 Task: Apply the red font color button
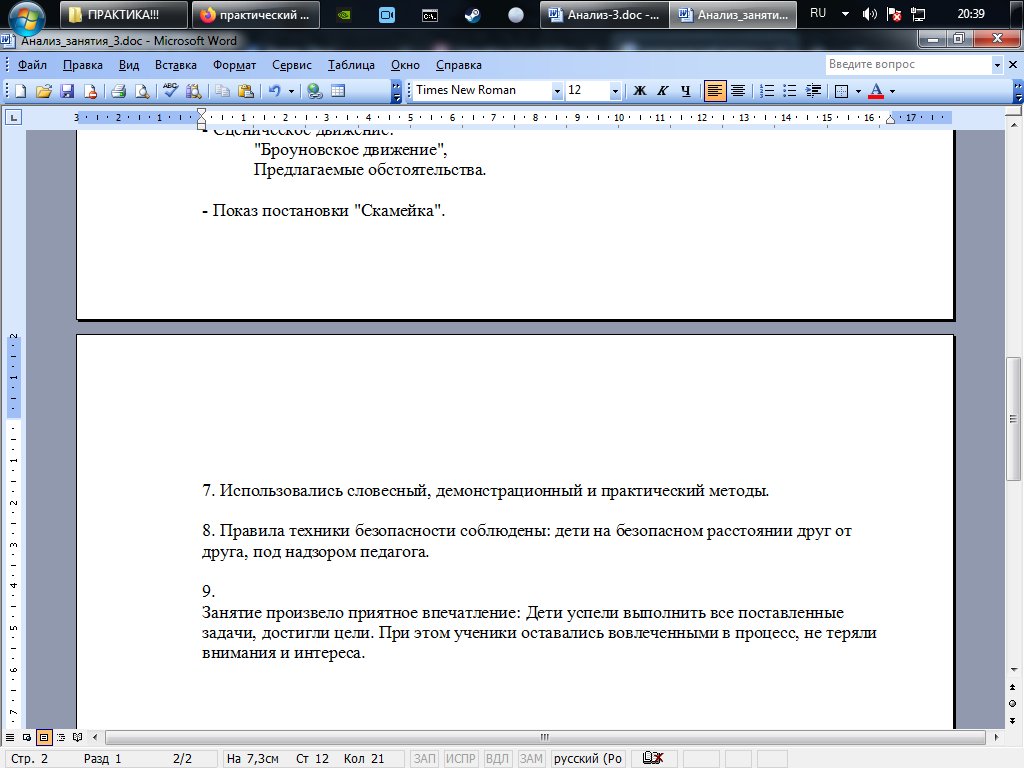tap(876, 91)
